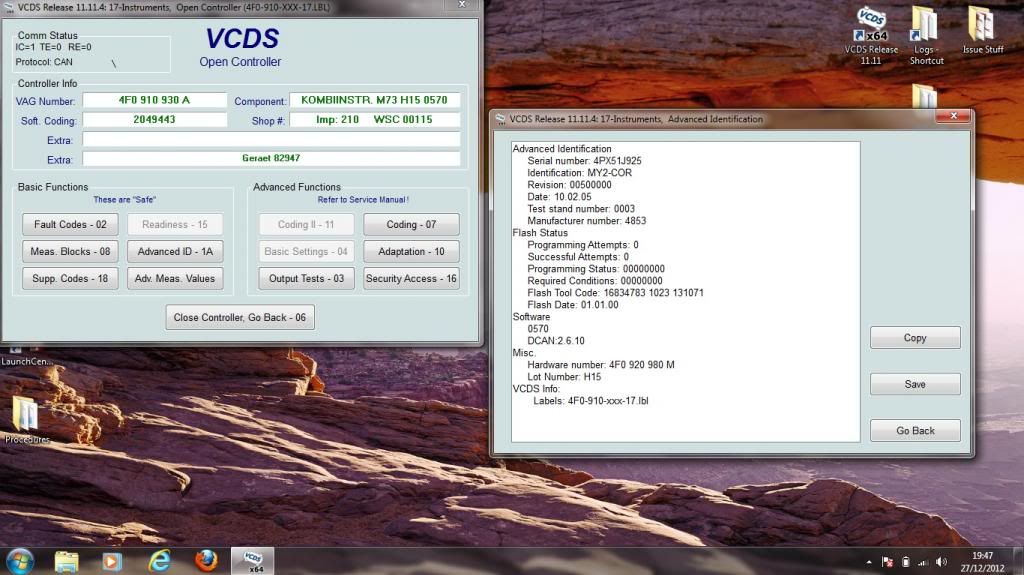Open Coding - 07 function
Viewport: 1024px width, 575px height.
(411, 224)
